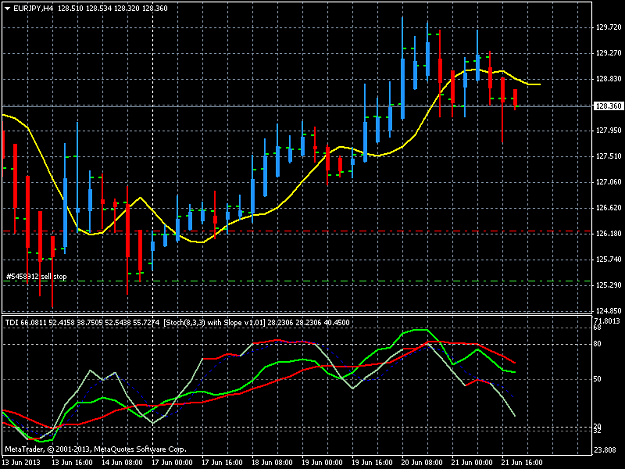Click the 17 Jun 00:00 time label
Screen dimensions: 625x469
click(172, 463)
